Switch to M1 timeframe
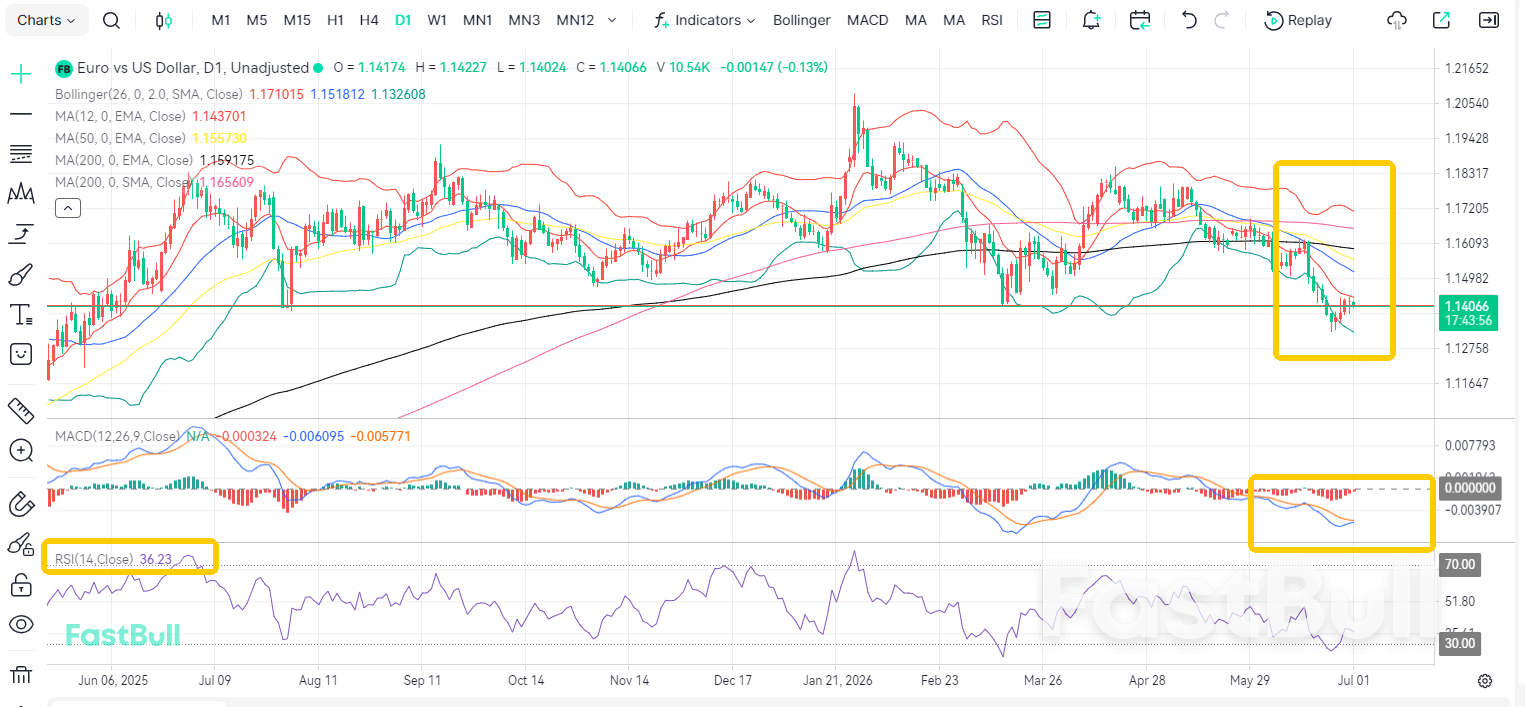 [x=221, y=20]
